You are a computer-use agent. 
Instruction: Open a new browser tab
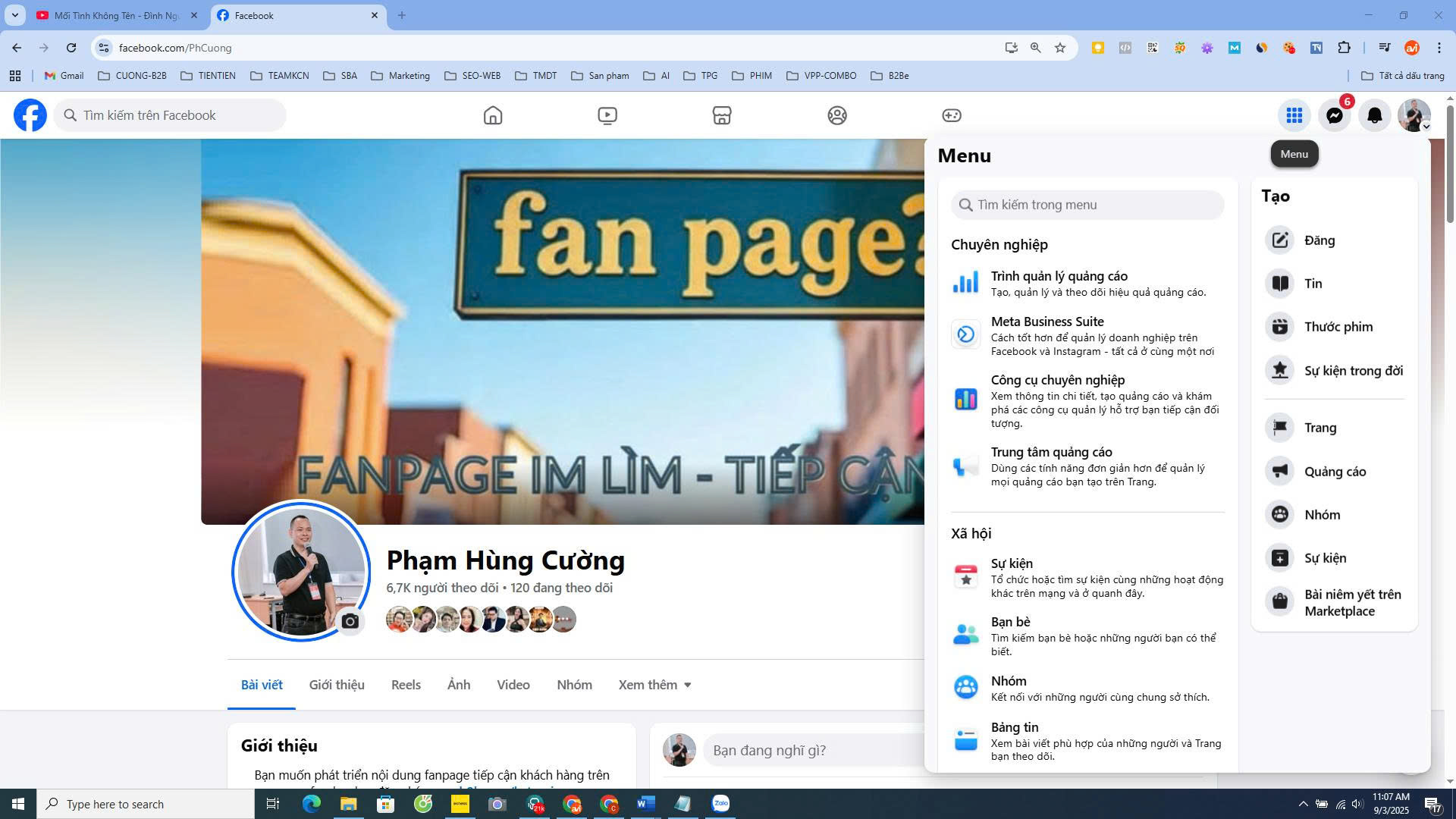(x=402, y=15)
